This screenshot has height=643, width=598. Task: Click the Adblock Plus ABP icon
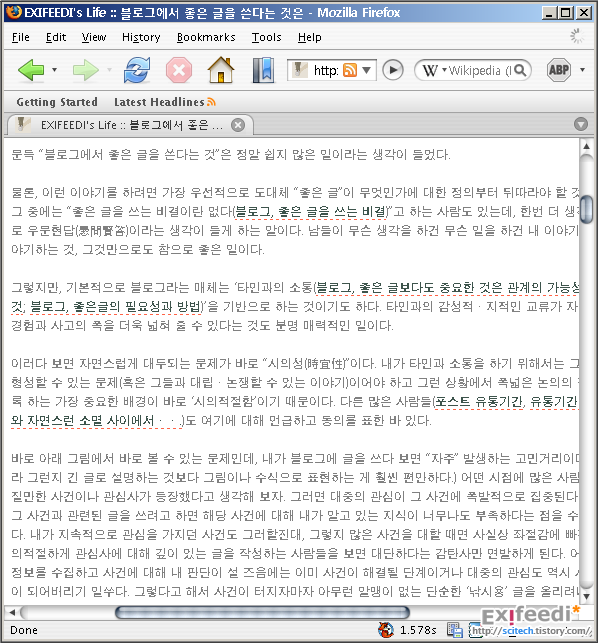coord(559,70)
